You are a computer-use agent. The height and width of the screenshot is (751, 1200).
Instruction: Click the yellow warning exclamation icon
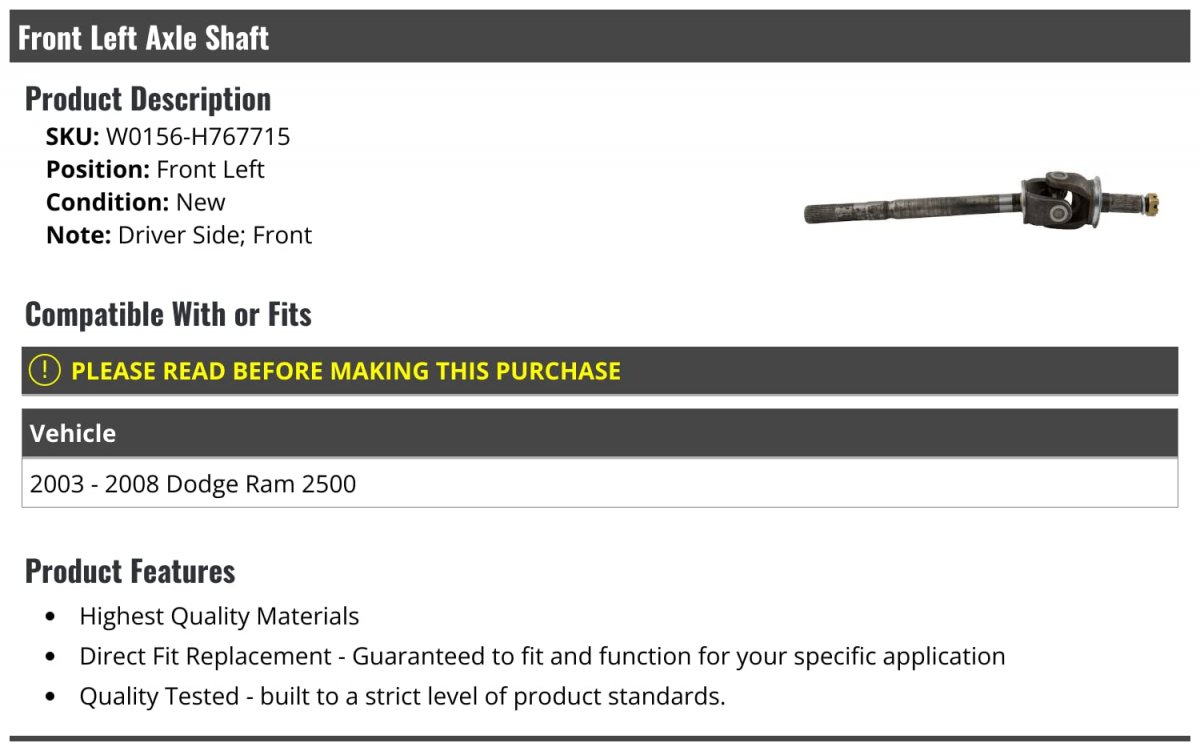[45, 370]
